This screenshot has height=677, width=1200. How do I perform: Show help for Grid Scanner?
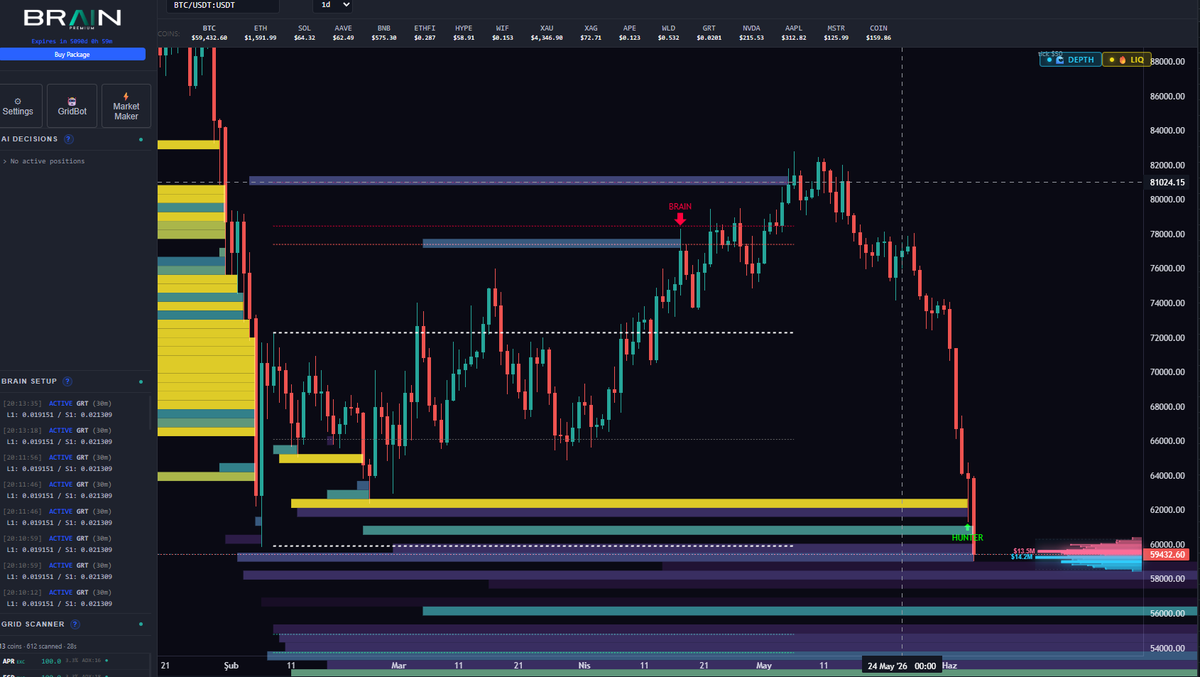click(x=73, y=624)
